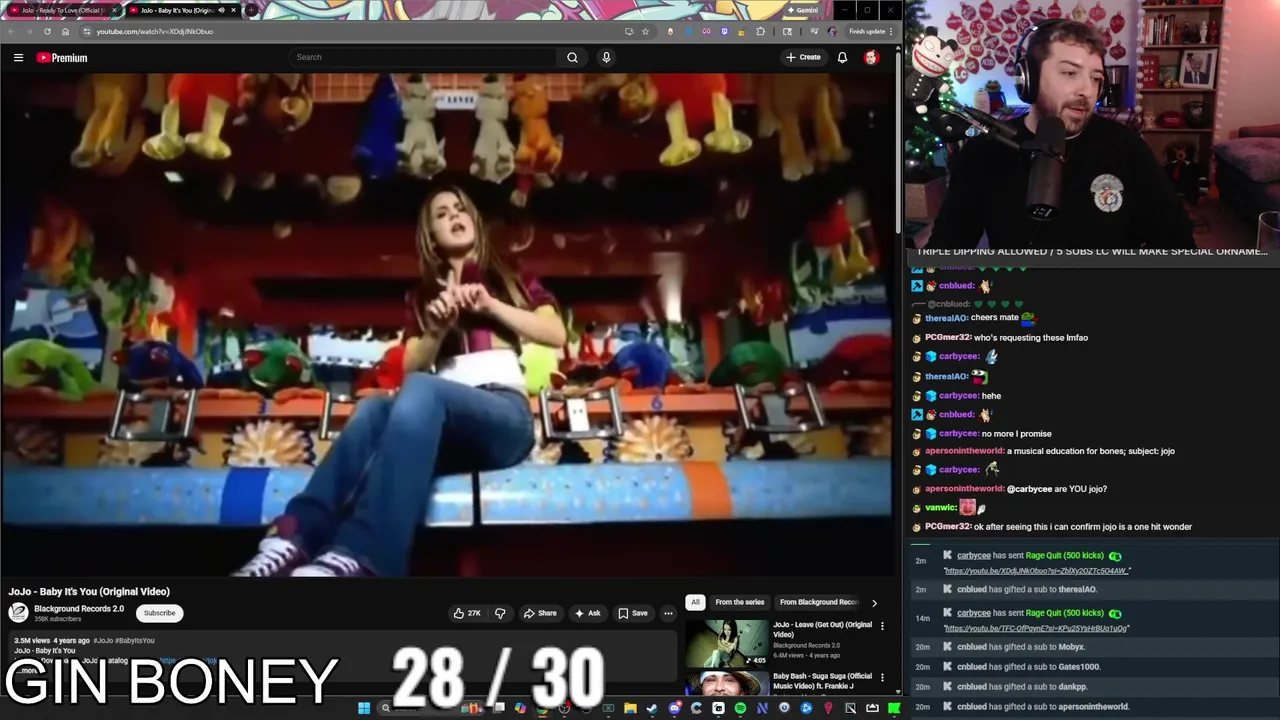This screenshot has height=720, width=1280.
Task: Click the #BabyItsYou hashtag
Action: click(x=135, y=640)
